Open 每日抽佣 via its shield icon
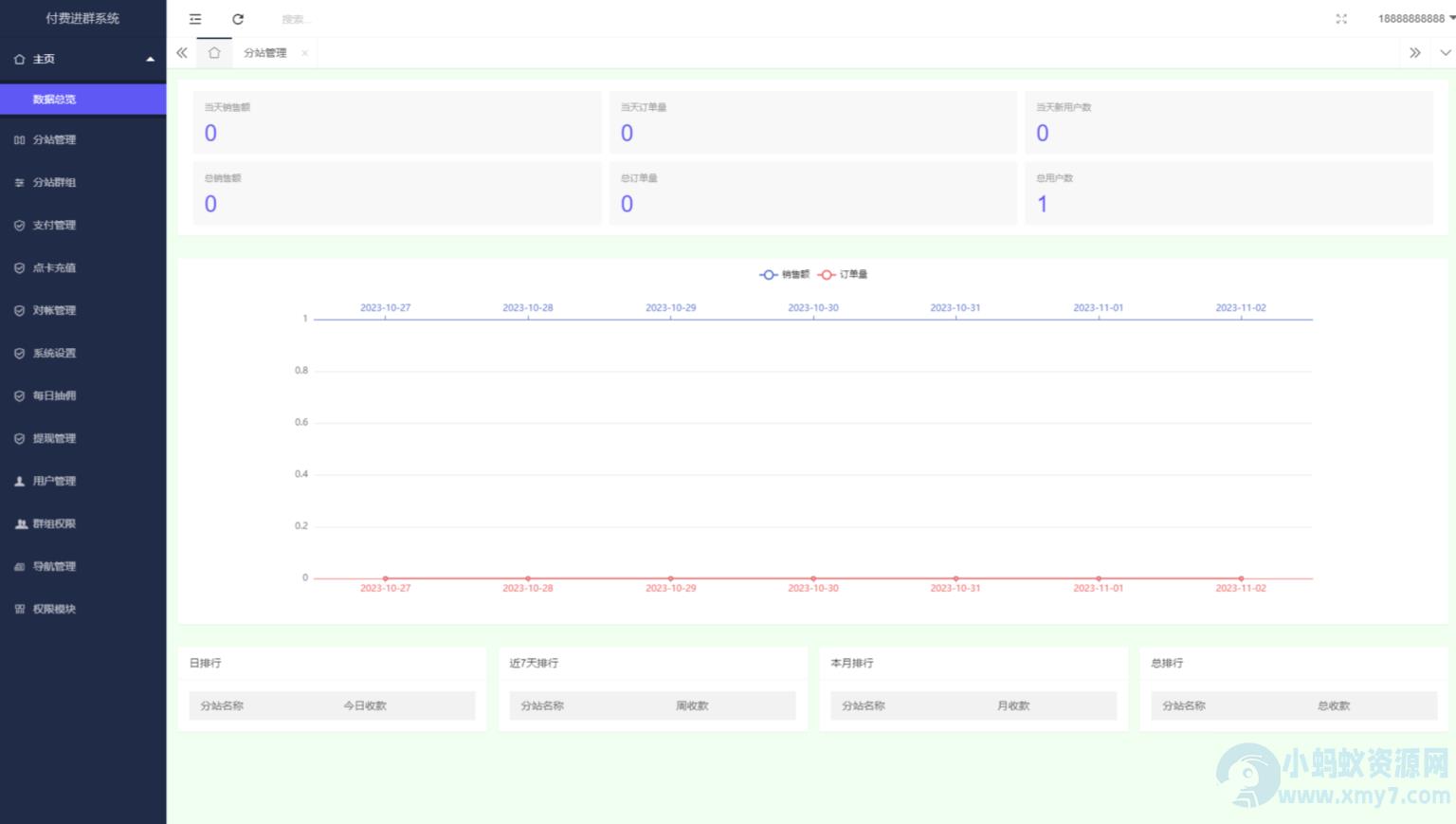 (x=19, y=396)
